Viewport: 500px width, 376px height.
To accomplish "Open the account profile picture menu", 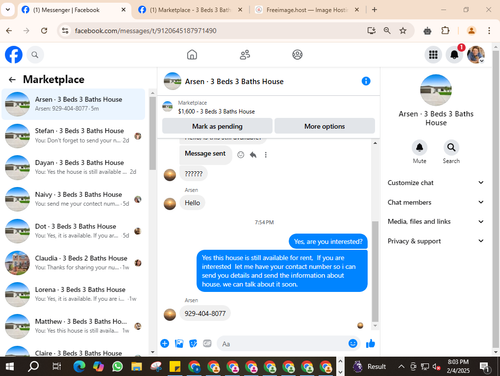I will (476, 54).
